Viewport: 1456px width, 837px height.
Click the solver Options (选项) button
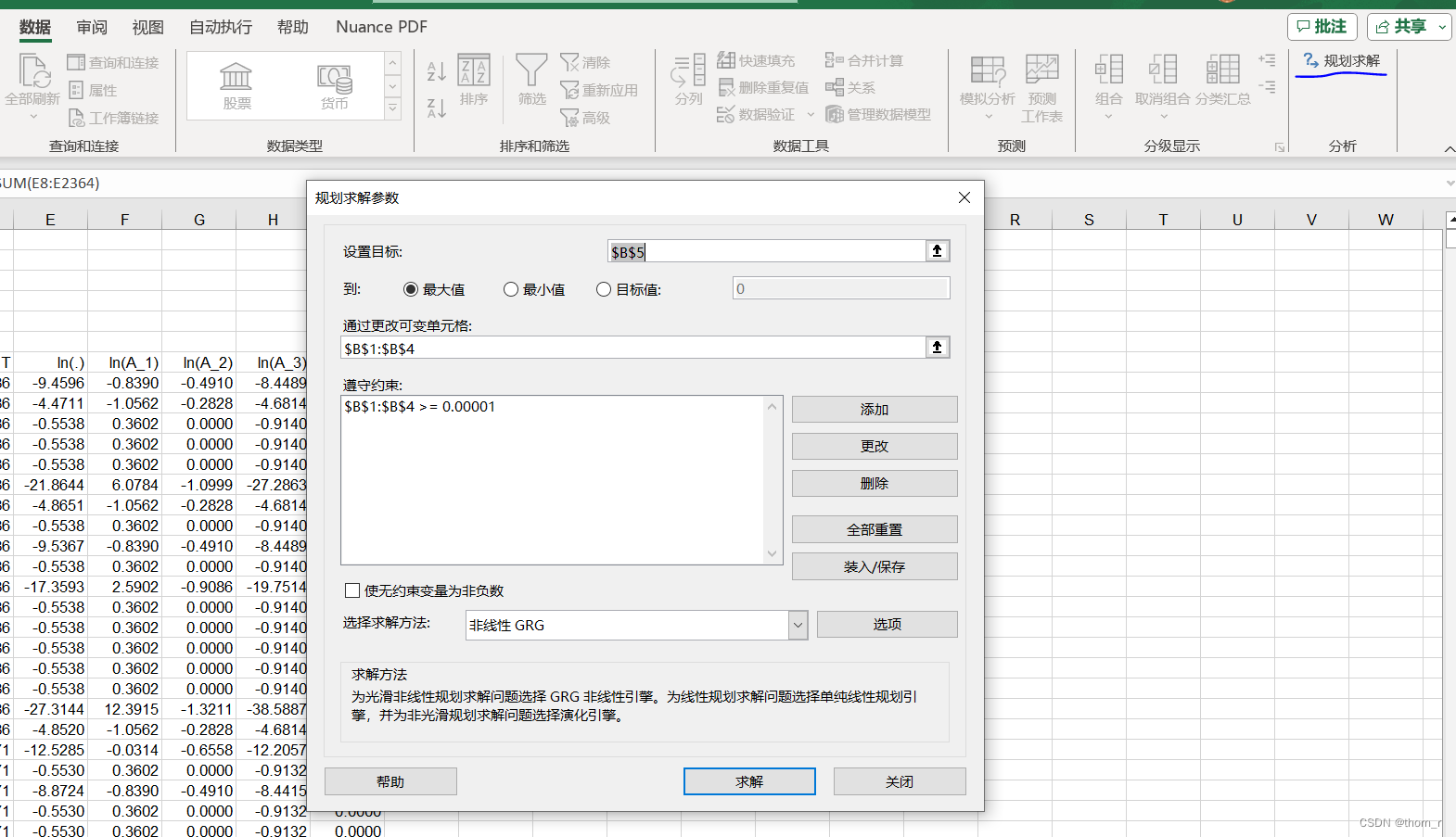[x=887, y=624]
